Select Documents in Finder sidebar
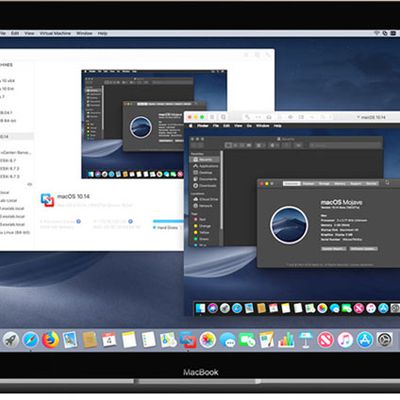 pyautogui.click(x=205, y=179)
